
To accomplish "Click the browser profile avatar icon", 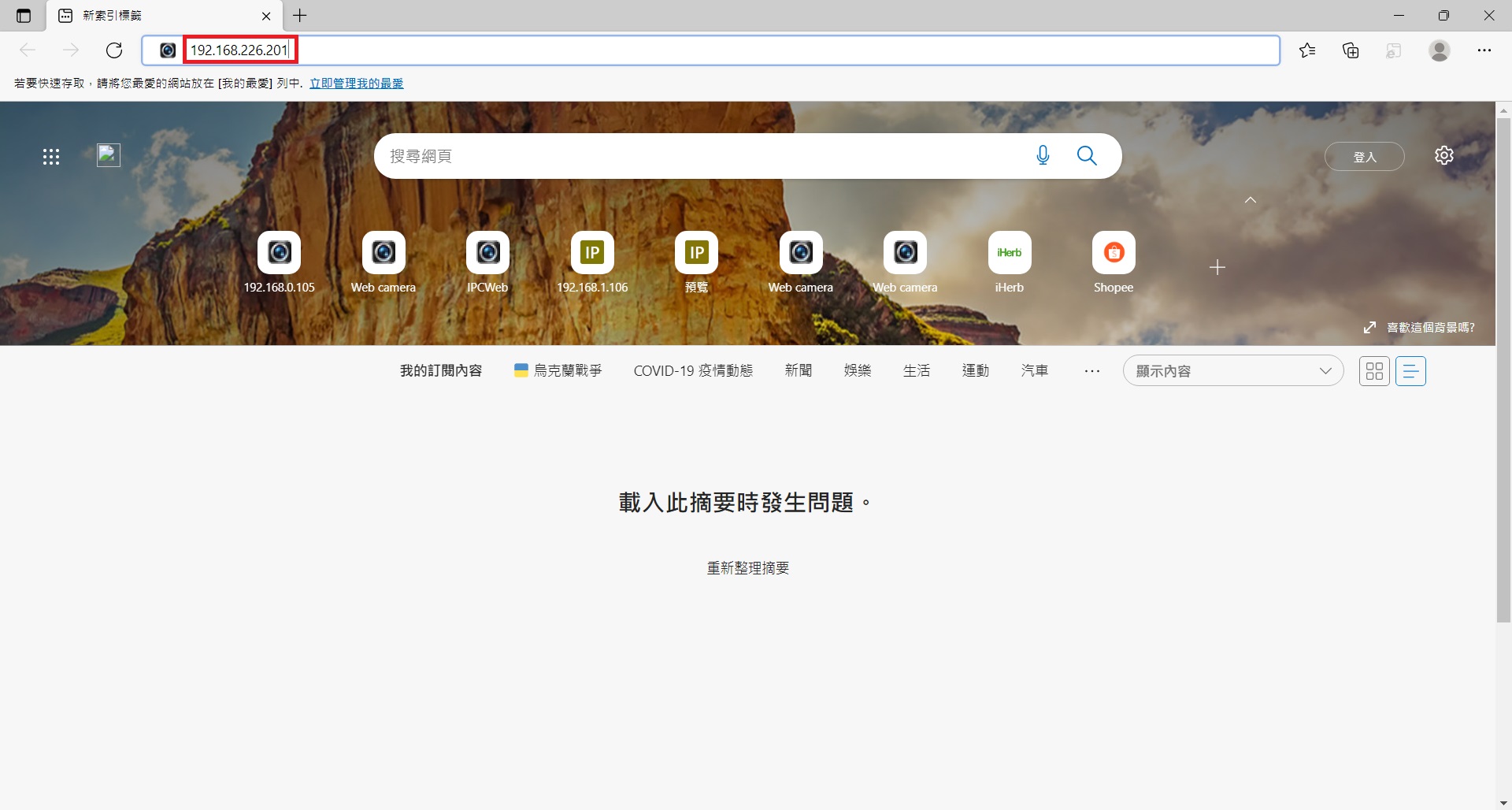I will [x=1440, y=50].
